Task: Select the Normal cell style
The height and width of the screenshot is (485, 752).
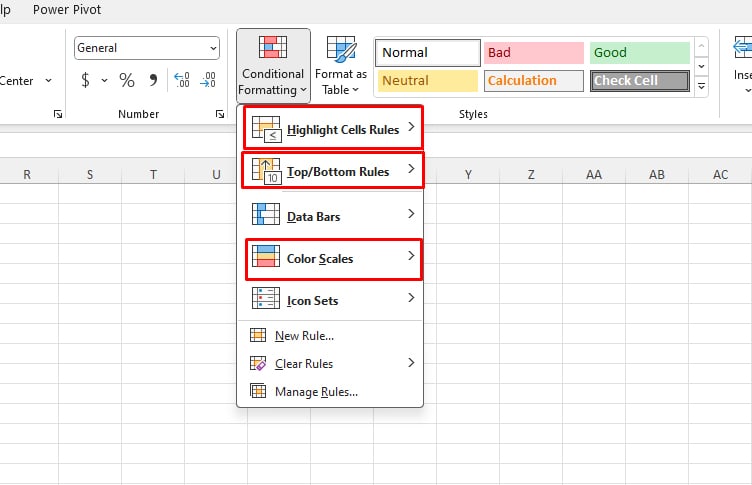Action: pos(428,52)
